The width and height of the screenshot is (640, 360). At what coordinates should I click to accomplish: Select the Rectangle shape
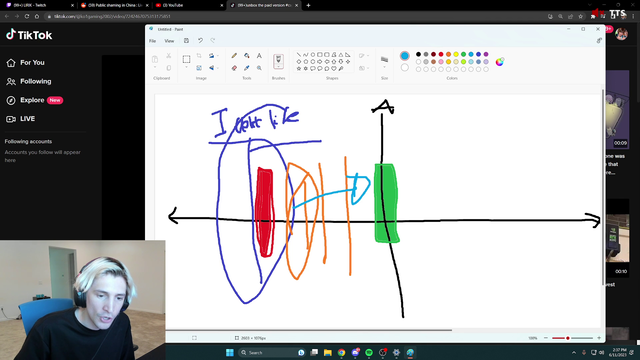320,54
